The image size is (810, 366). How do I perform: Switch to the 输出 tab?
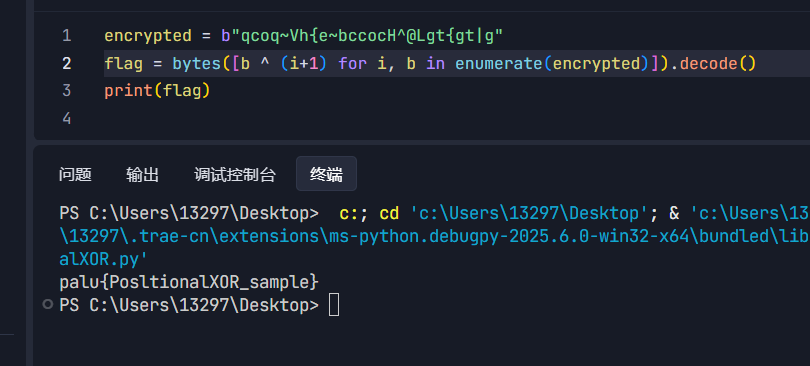(x=142, y=174)
